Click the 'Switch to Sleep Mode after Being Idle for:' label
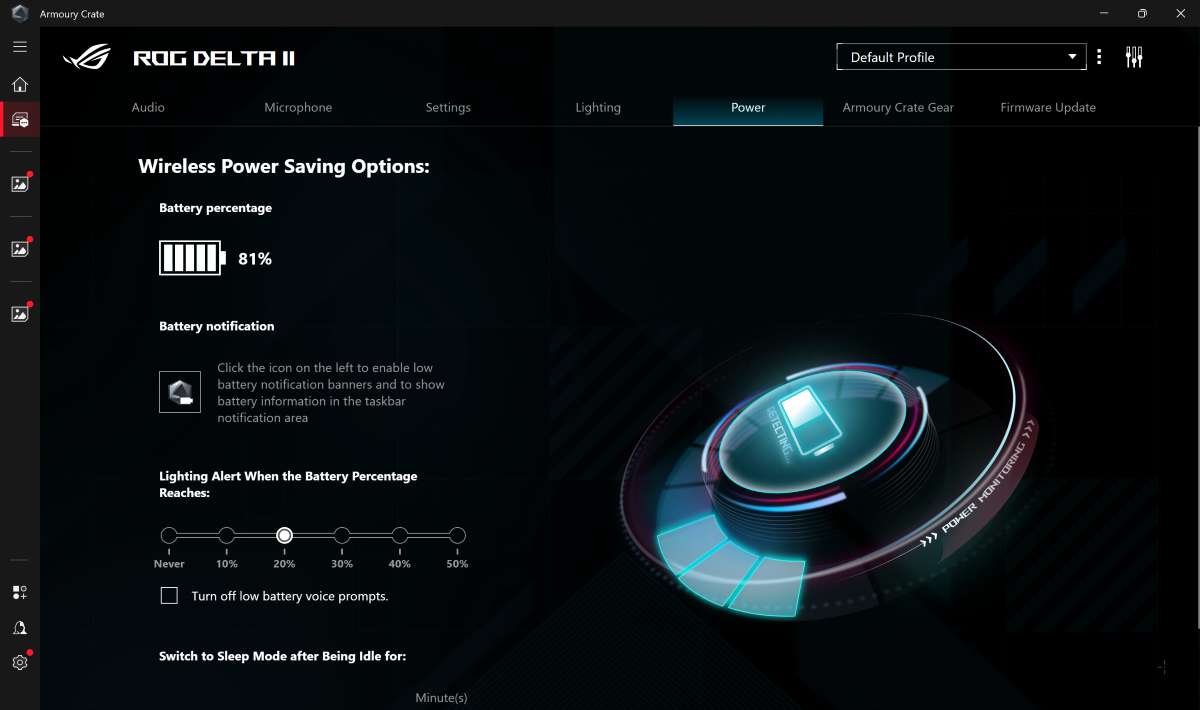Viewport: 1200px width, 710px height. click(282, 656)
